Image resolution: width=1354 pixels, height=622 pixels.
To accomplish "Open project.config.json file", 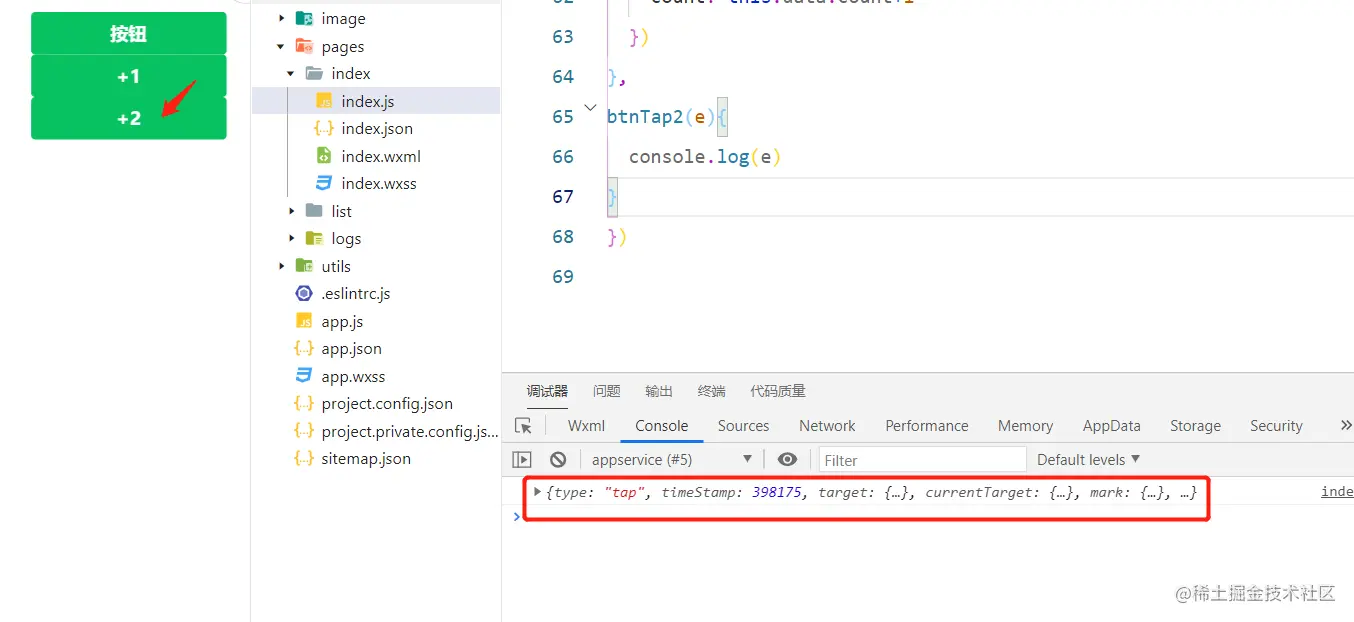I will (387, 403).
